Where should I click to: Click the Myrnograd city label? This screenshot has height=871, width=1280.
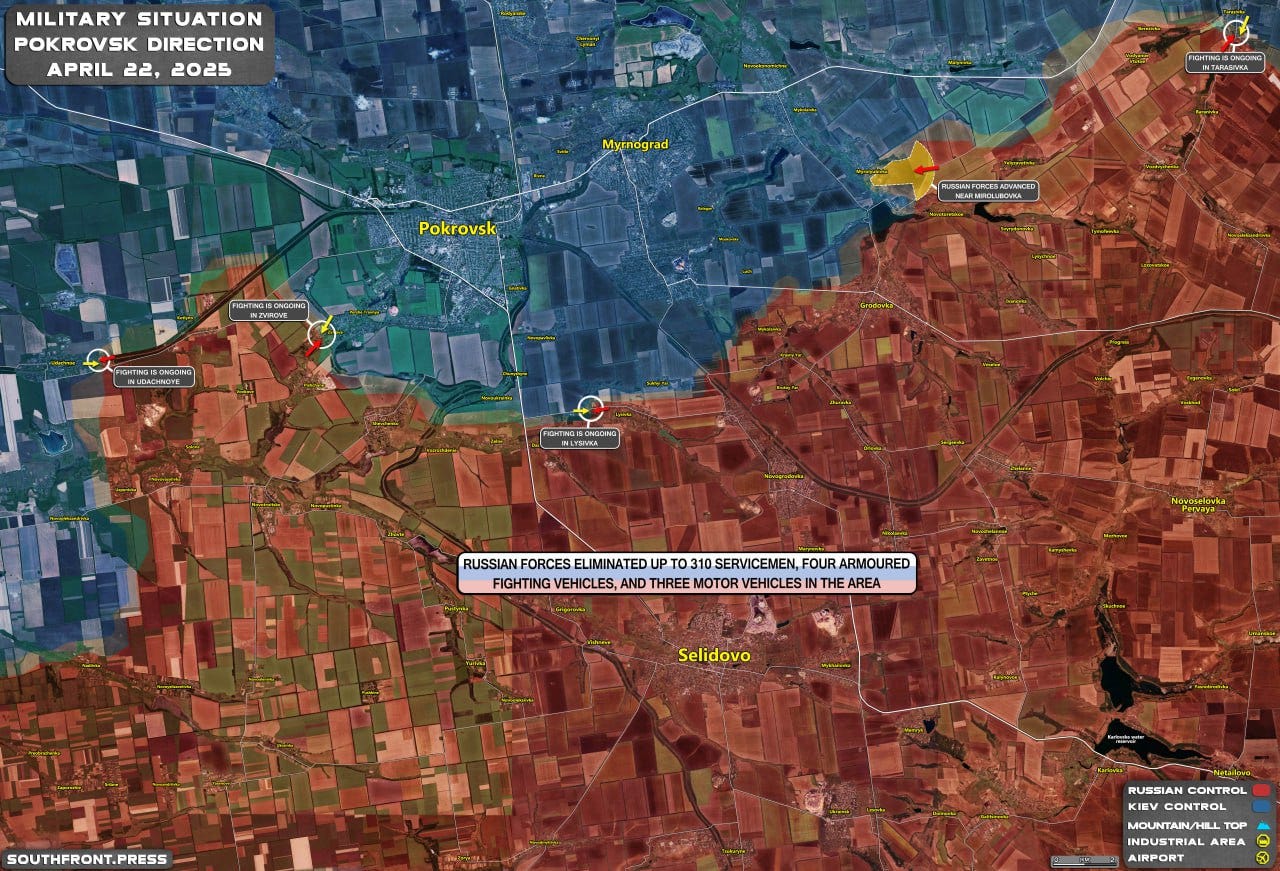[x=634, y=145]
